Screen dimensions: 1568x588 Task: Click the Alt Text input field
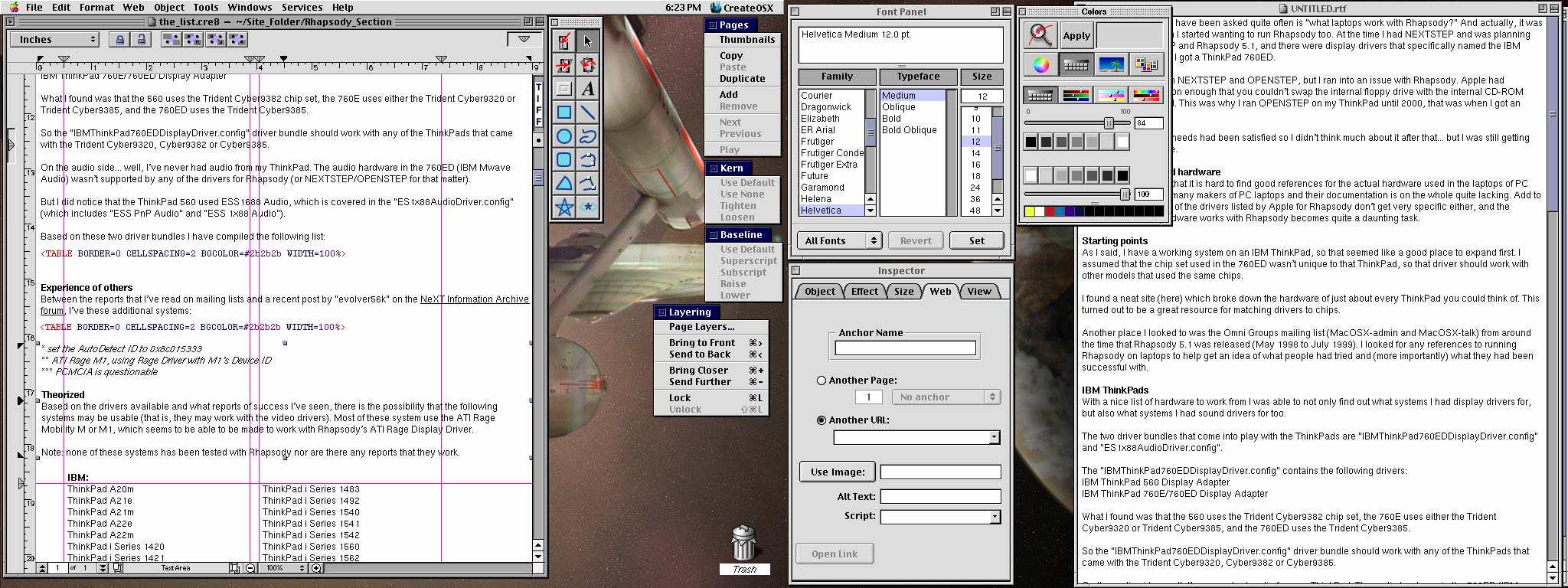[940, 497]
